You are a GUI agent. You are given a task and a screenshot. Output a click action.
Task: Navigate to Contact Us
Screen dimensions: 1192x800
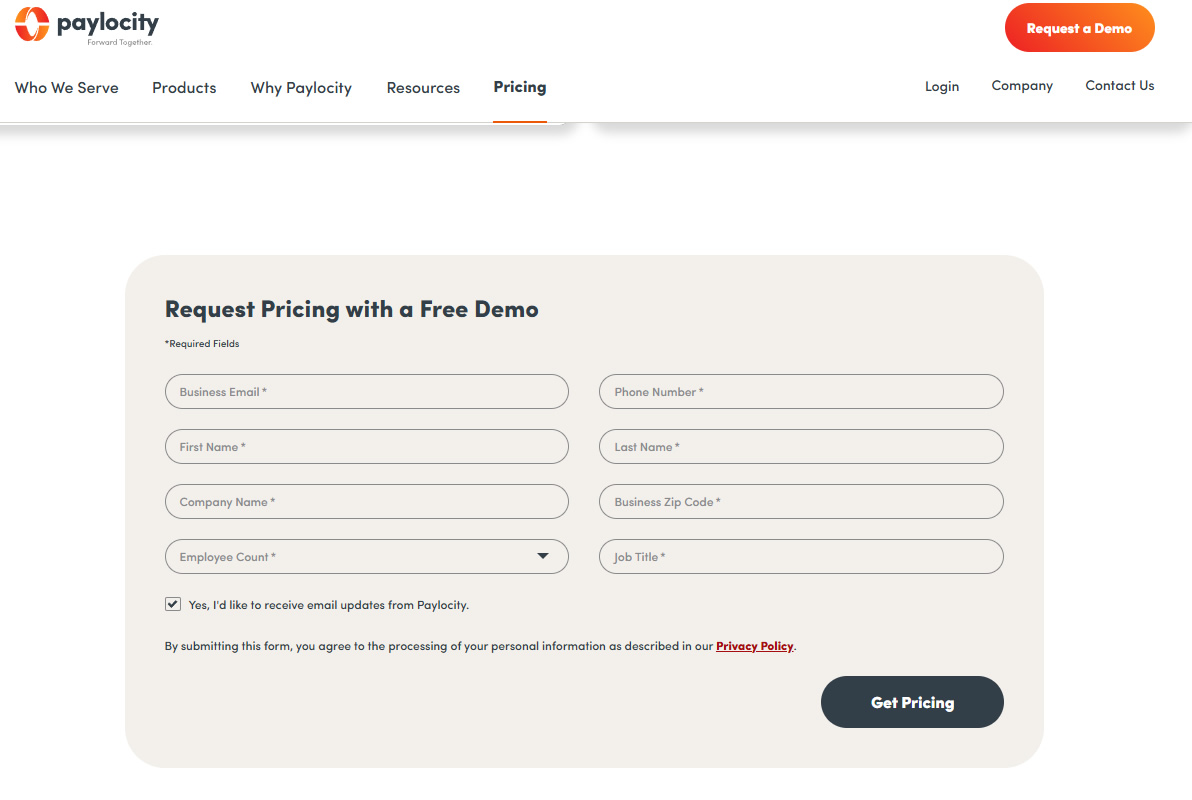tap(1119, 86)
